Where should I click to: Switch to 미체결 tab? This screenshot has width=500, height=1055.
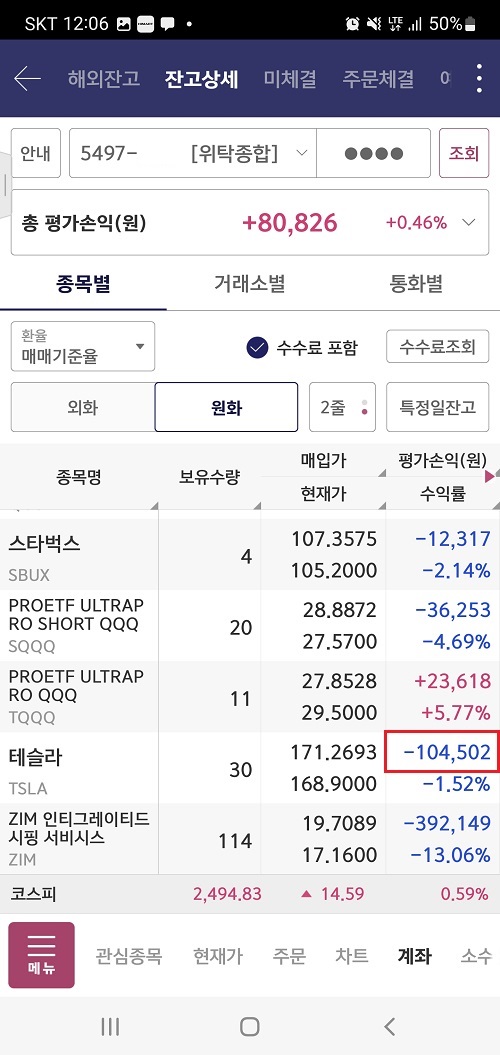pos(290,79)
